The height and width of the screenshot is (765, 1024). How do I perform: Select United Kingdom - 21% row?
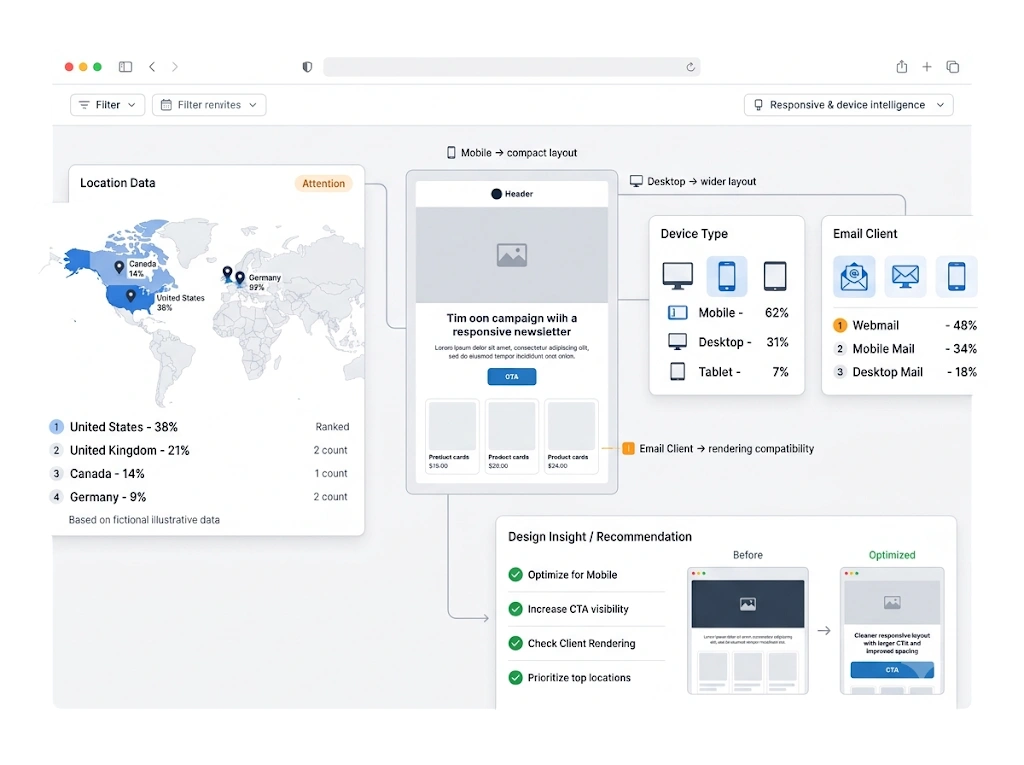click(x=200, y=450)
